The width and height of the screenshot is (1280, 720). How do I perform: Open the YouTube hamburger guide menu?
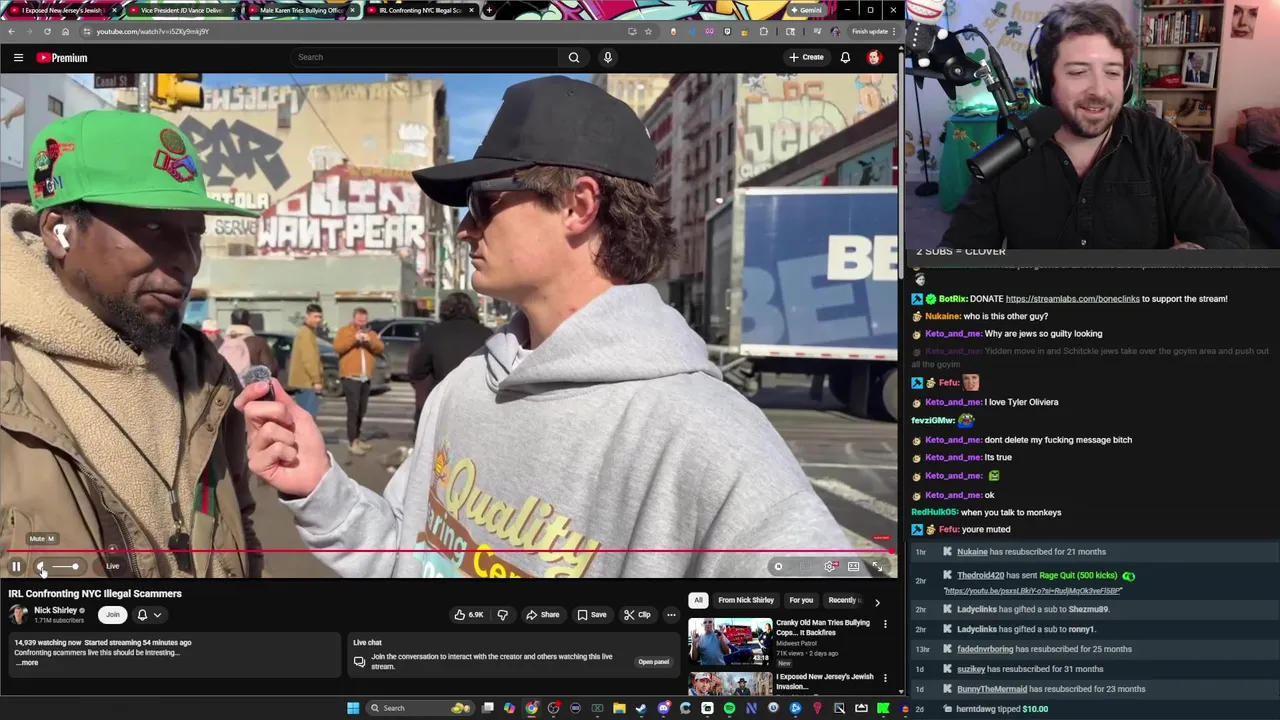tap(18, 57)
